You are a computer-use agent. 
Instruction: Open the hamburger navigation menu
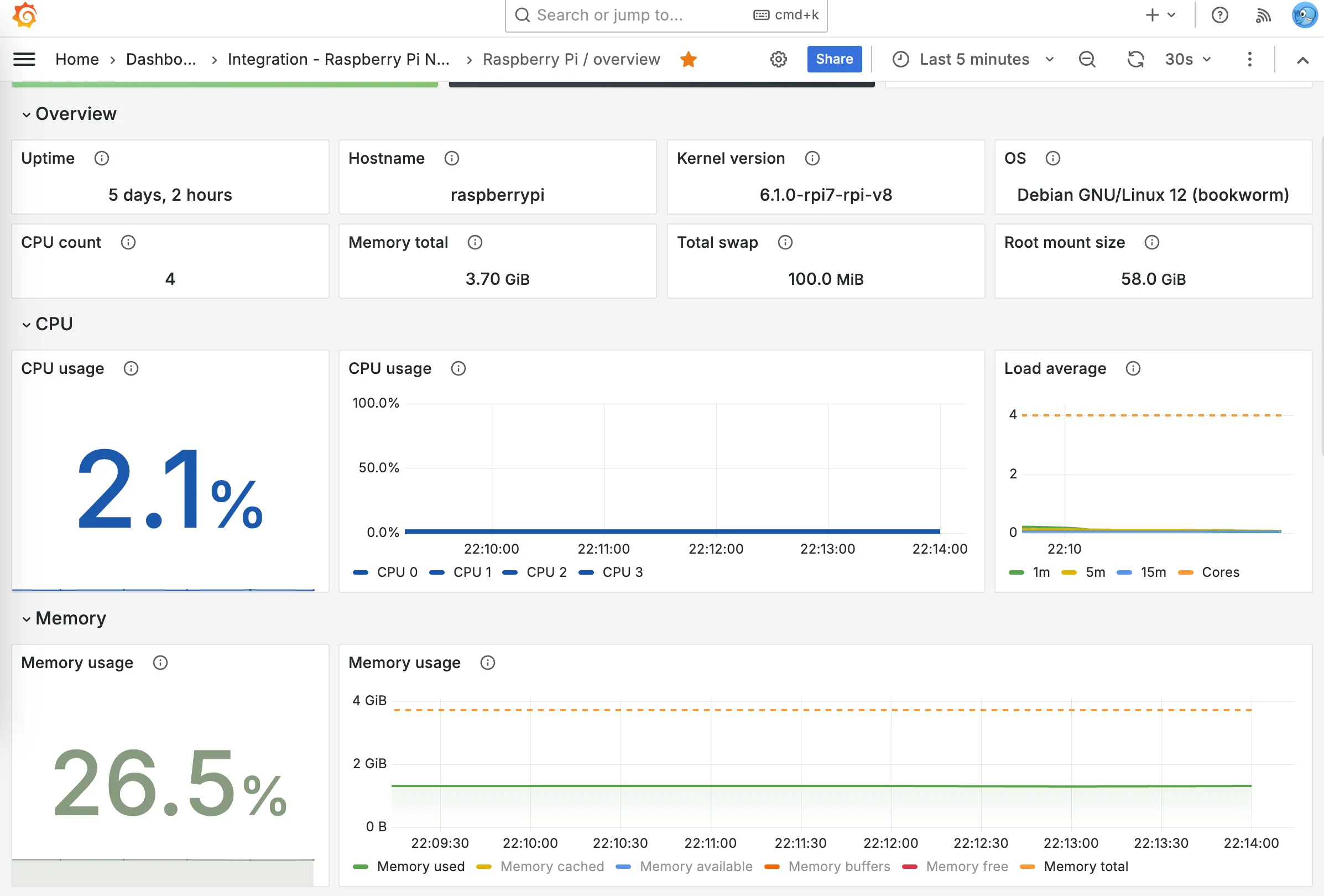(24, 59)
